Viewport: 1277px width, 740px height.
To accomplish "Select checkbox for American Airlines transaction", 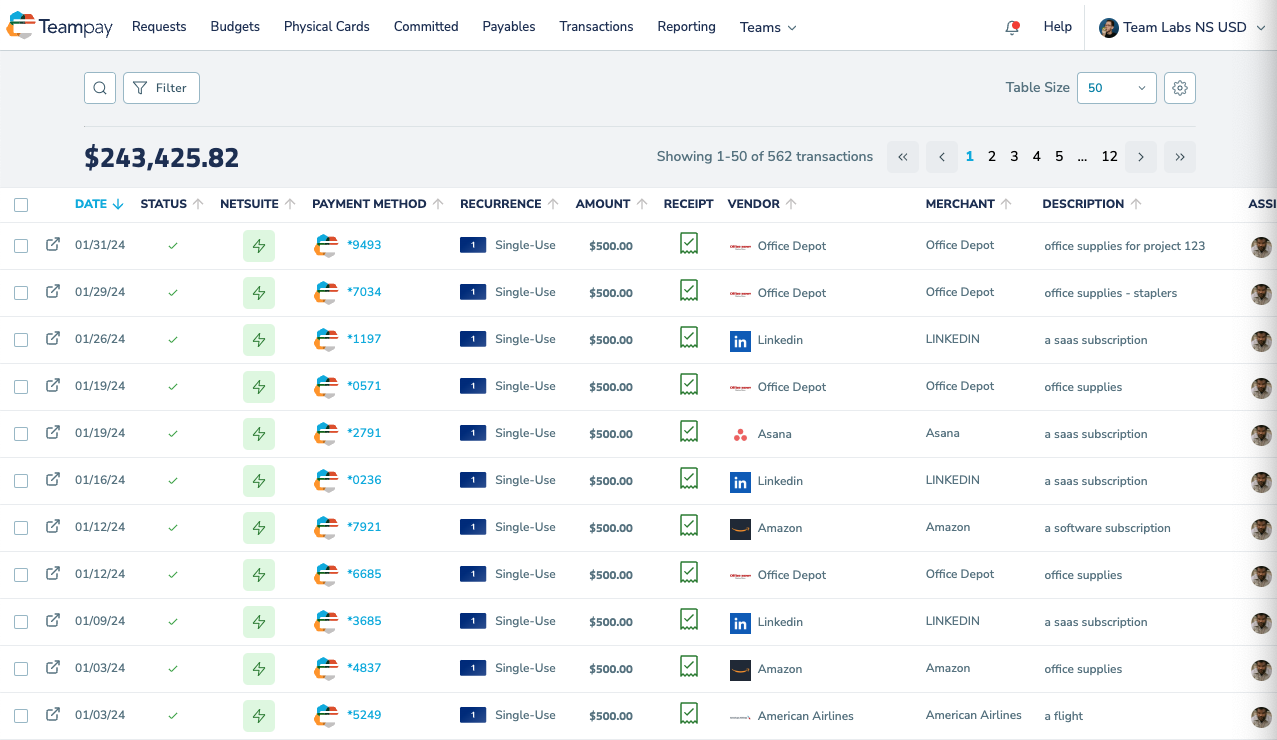I will pyautogui.click(x=21, y=716).
